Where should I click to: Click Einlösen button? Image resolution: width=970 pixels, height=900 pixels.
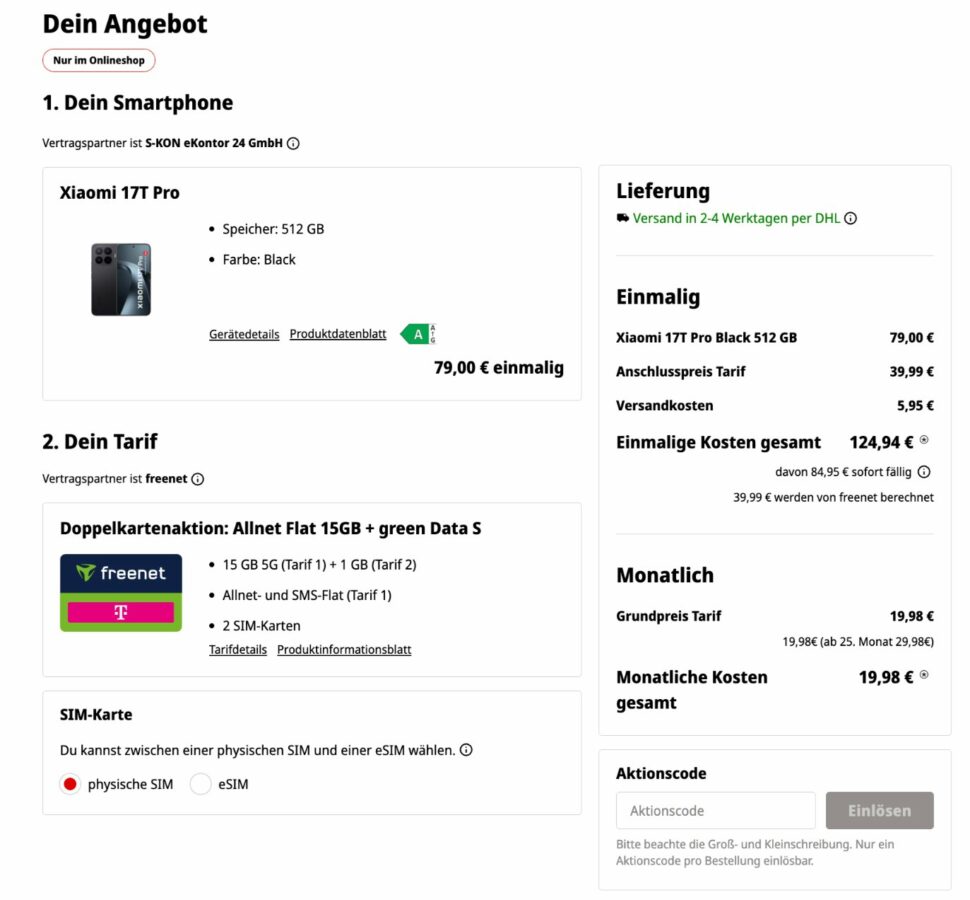tap(879, 810)
